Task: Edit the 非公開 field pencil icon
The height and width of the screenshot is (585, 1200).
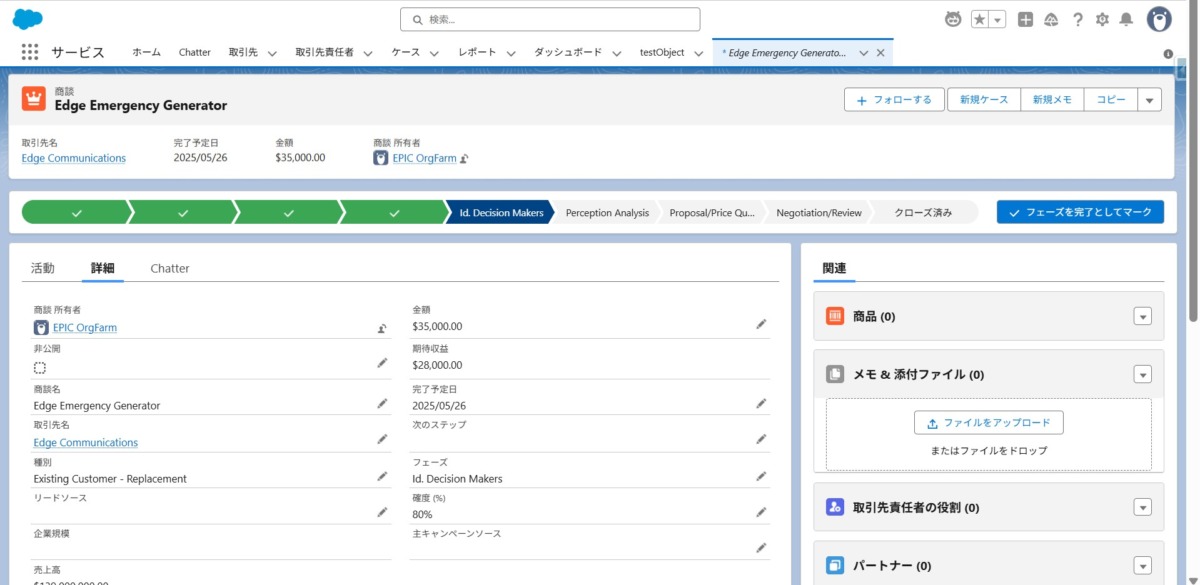Action: 382,363
